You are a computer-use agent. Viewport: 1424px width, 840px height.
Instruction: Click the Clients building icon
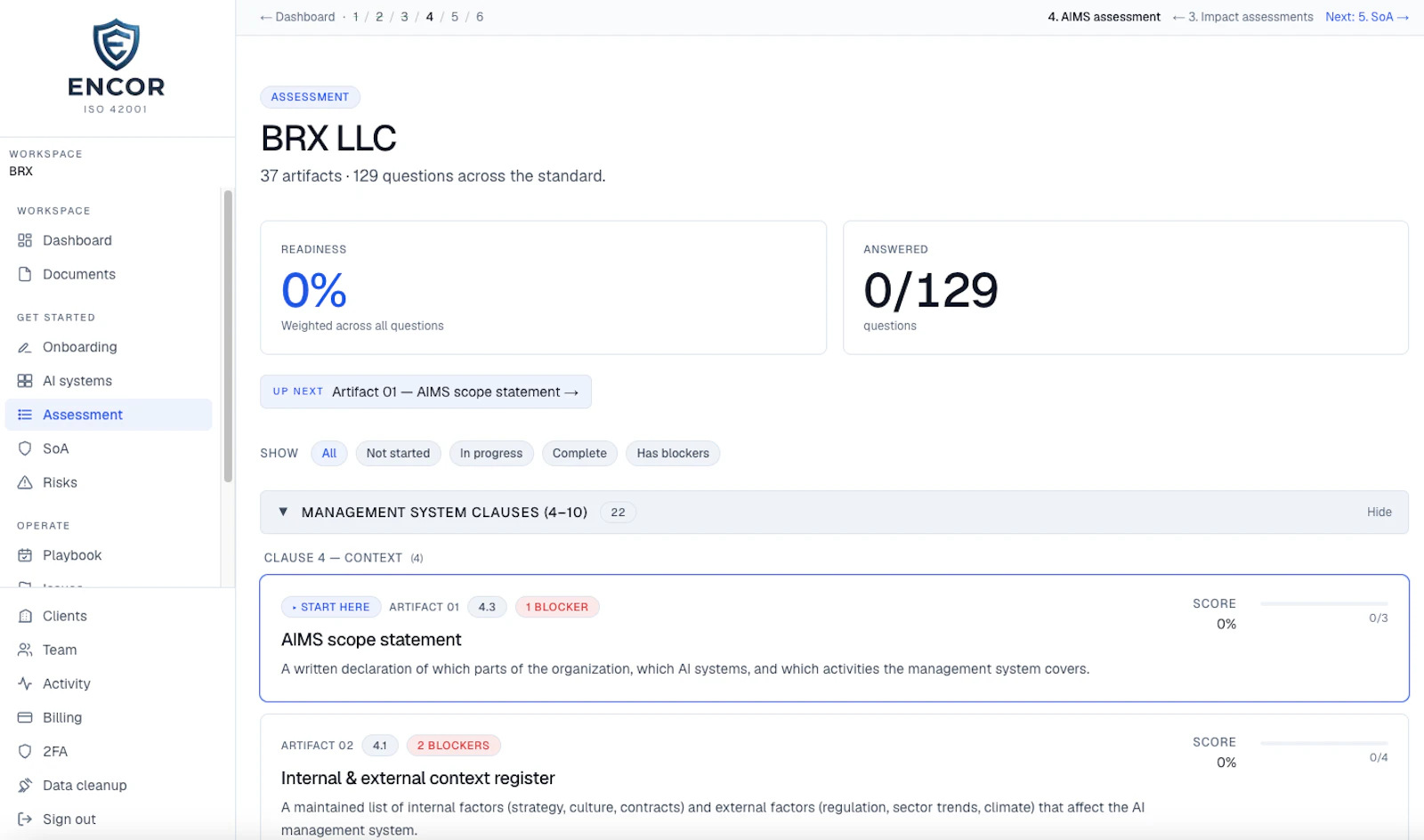(25, 616)
